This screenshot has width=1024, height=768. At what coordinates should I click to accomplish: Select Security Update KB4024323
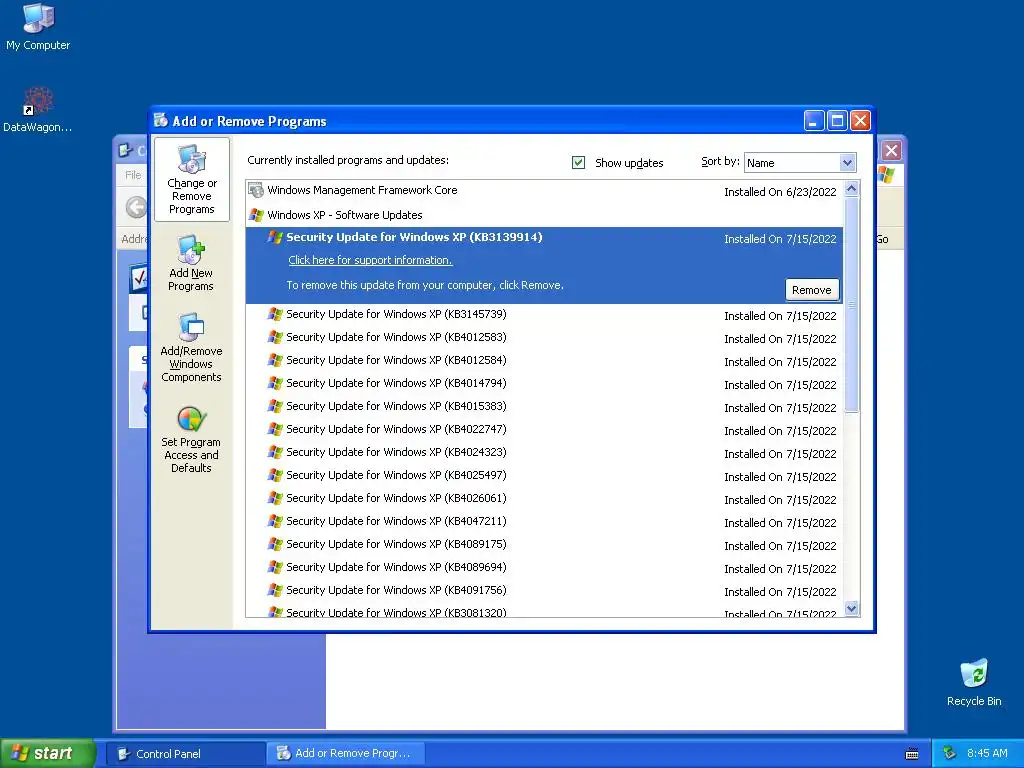[x=544, y=453]
